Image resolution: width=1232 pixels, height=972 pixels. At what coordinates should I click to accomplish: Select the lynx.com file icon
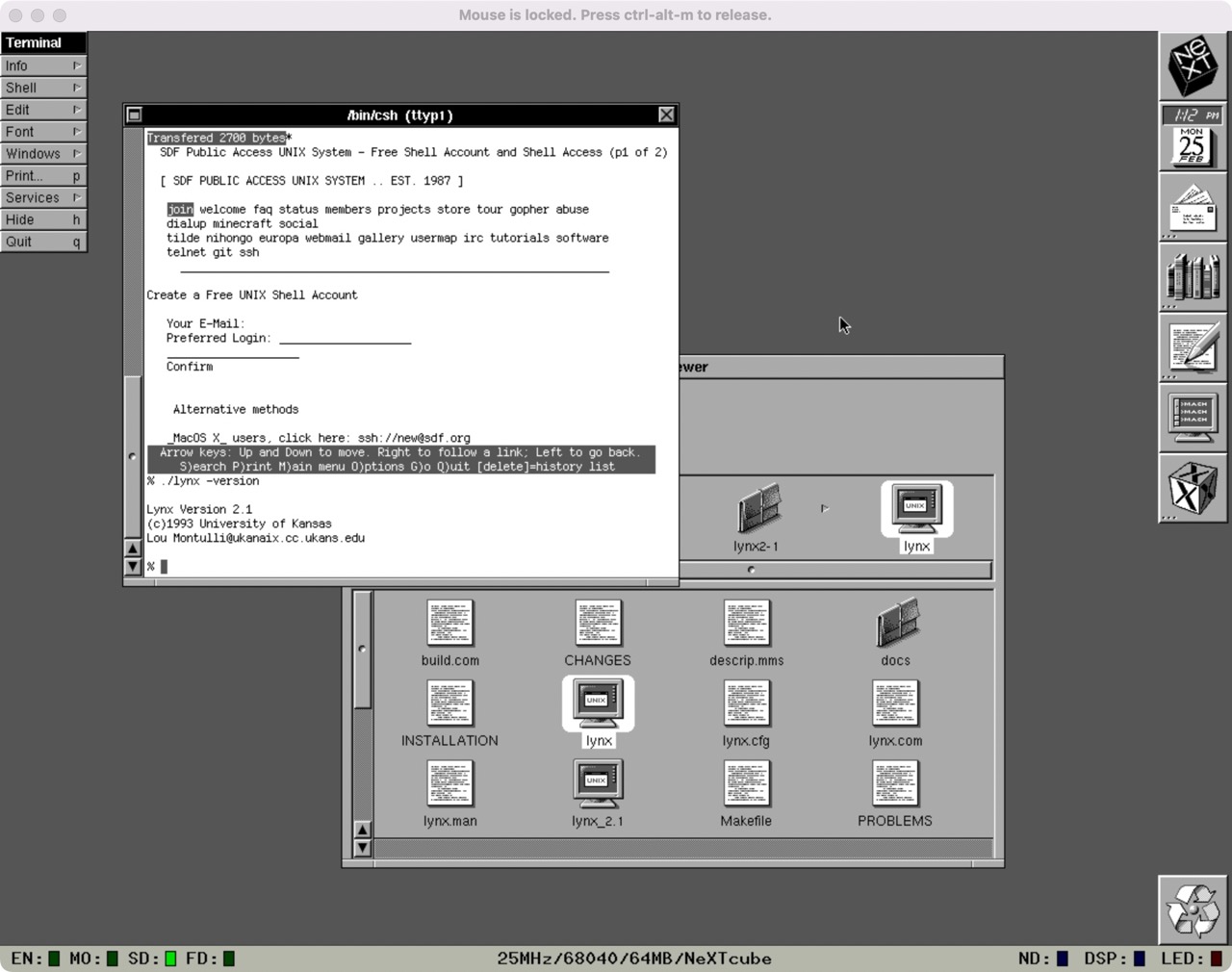895,703
